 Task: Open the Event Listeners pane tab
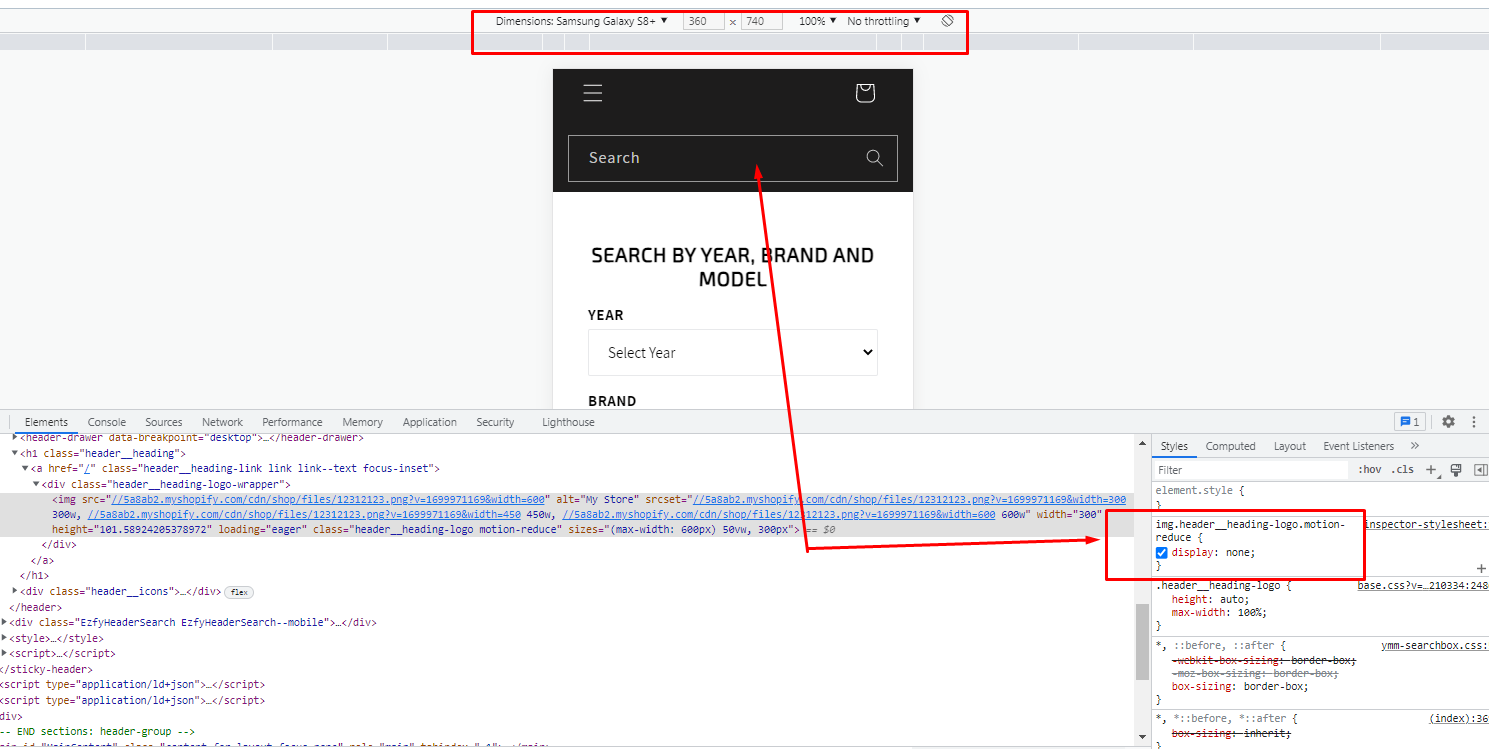click(x=1358, y=446)
